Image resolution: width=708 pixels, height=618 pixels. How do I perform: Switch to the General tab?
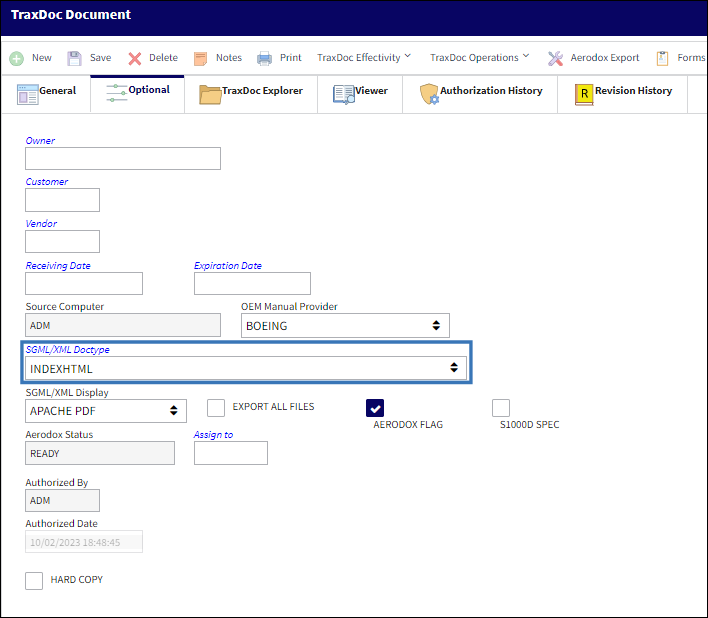point(47,94)
